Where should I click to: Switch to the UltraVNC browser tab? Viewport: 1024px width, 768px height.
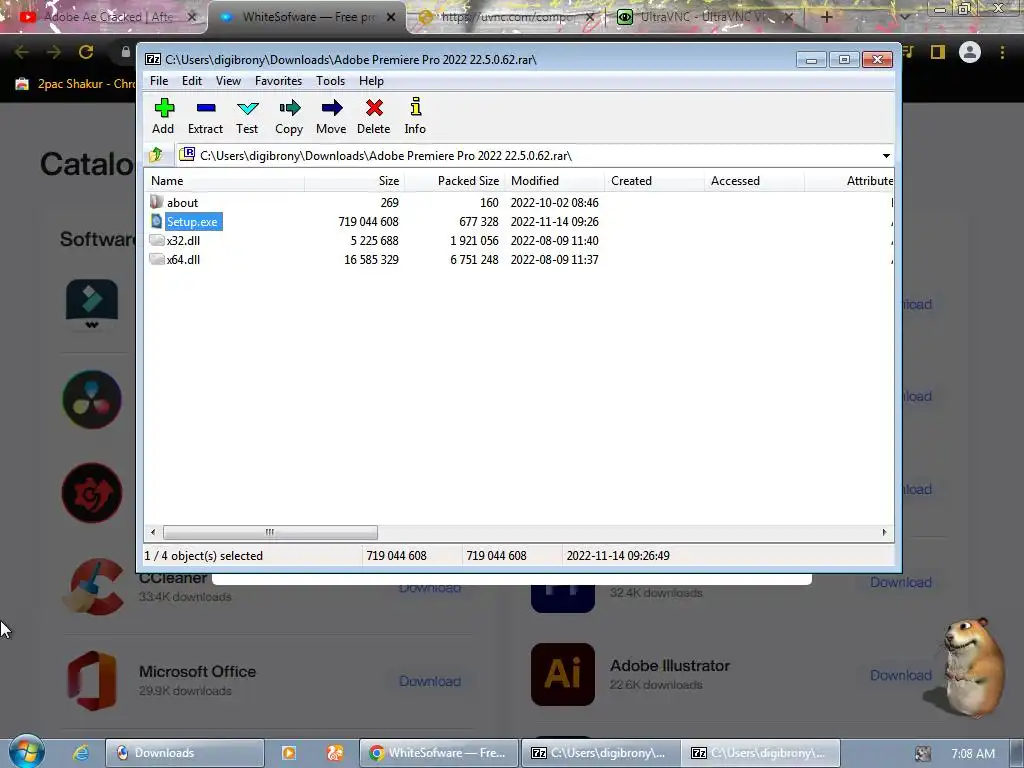(704, 17)
